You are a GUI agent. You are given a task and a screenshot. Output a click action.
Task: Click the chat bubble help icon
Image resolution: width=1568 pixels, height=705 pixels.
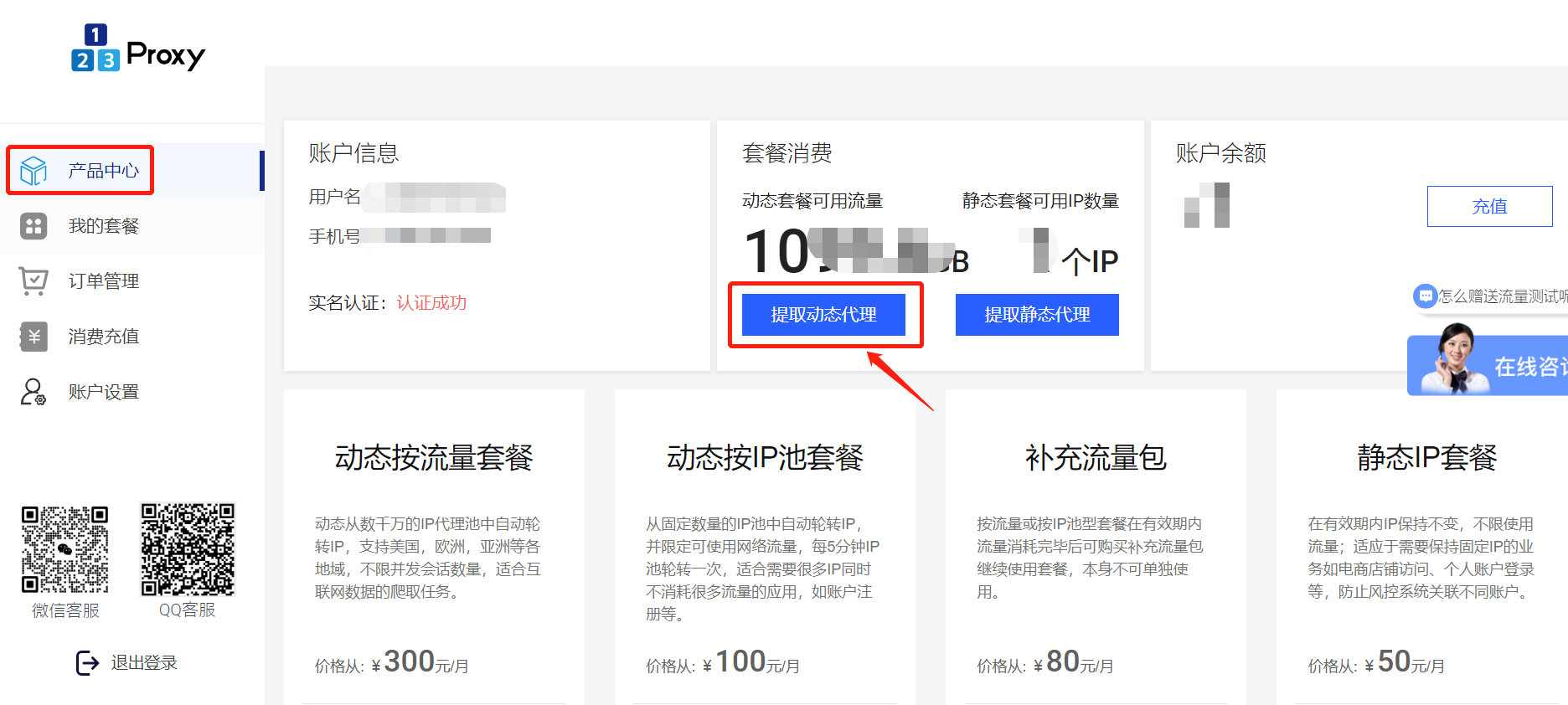coord(1424,296)
